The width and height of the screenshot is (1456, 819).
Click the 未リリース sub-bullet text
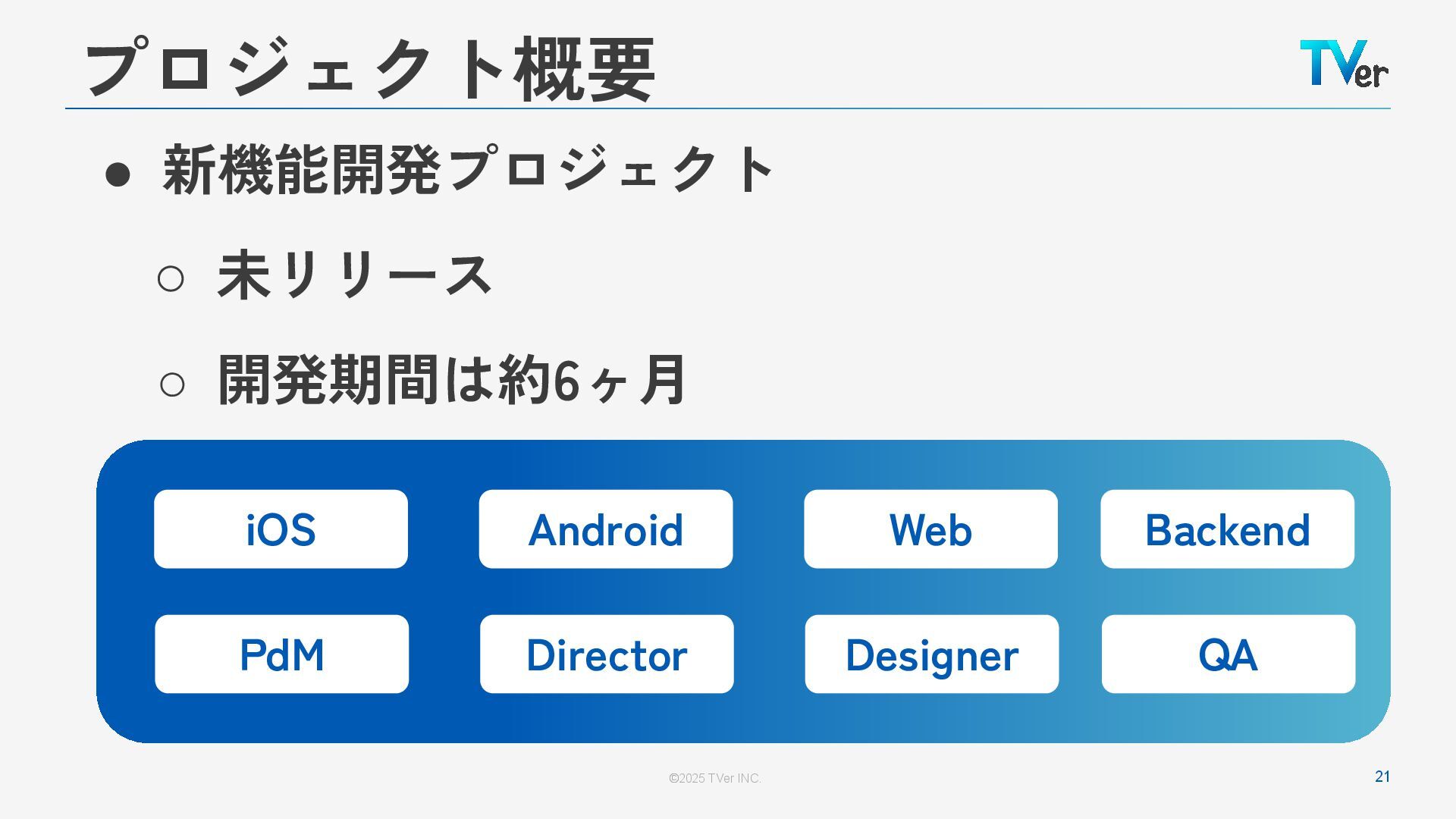click(355, 275)
